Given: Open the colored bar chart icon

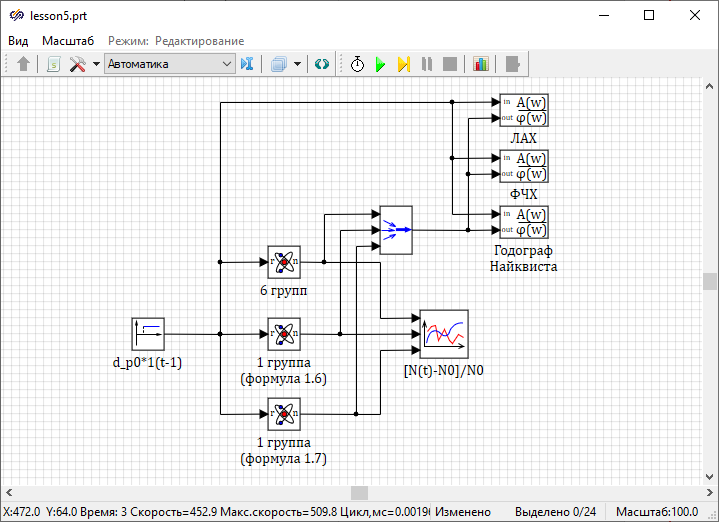Looking at the screenshot, I should tap(481, 64).
